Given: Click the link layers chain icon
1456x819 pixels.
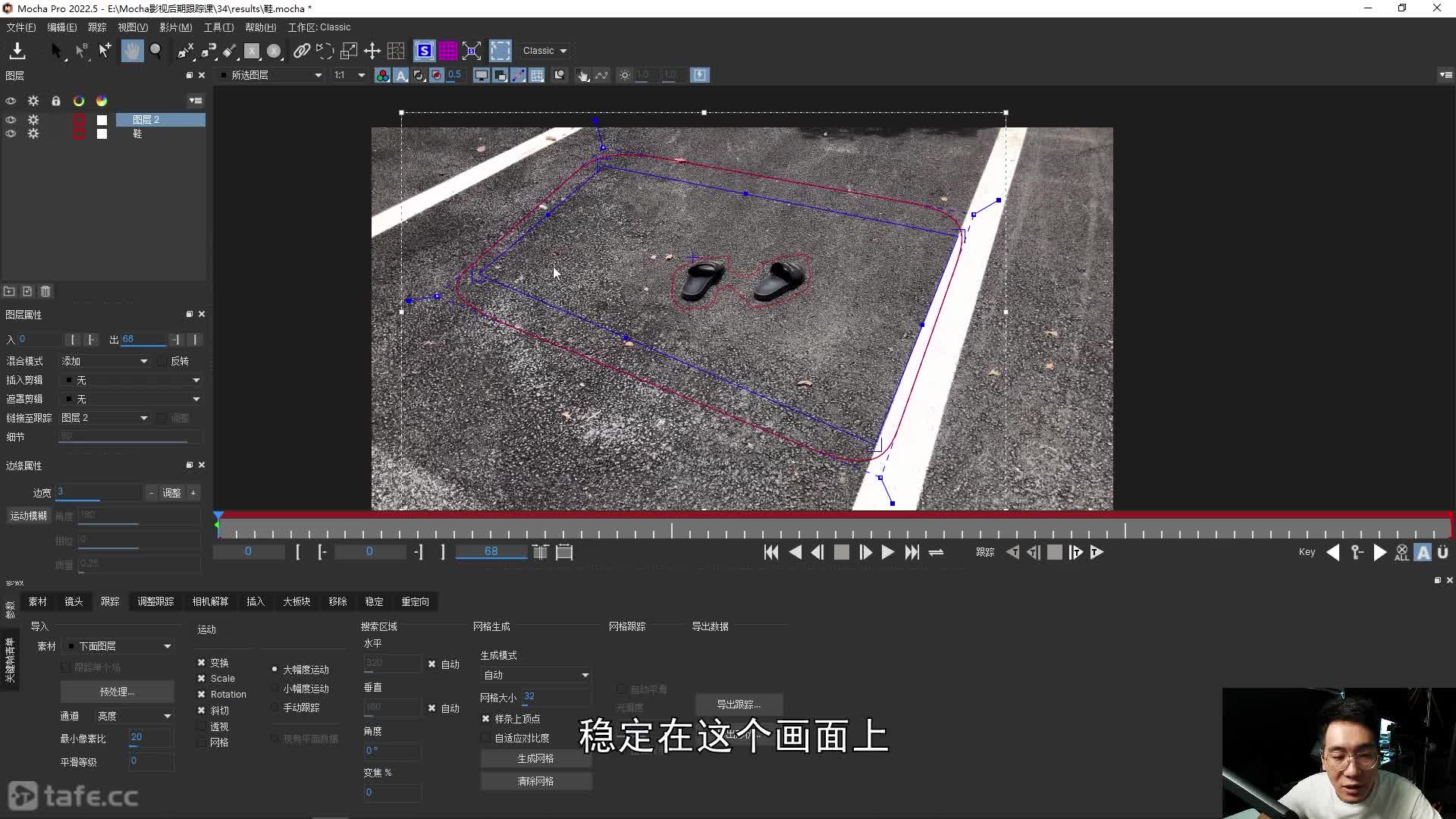Looking at the screenshot, I should point(301,51).
